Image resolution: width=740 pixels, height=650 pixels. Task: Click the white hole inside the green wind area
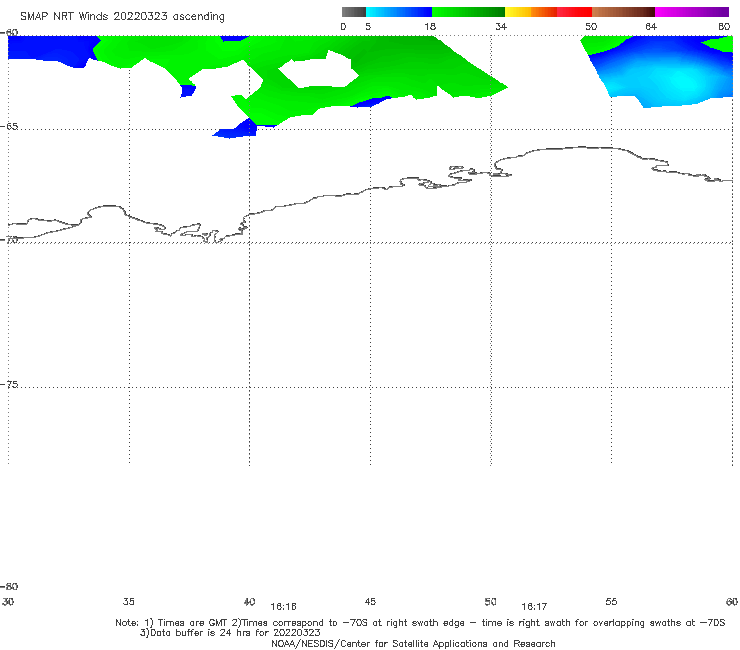coord(320,69)
